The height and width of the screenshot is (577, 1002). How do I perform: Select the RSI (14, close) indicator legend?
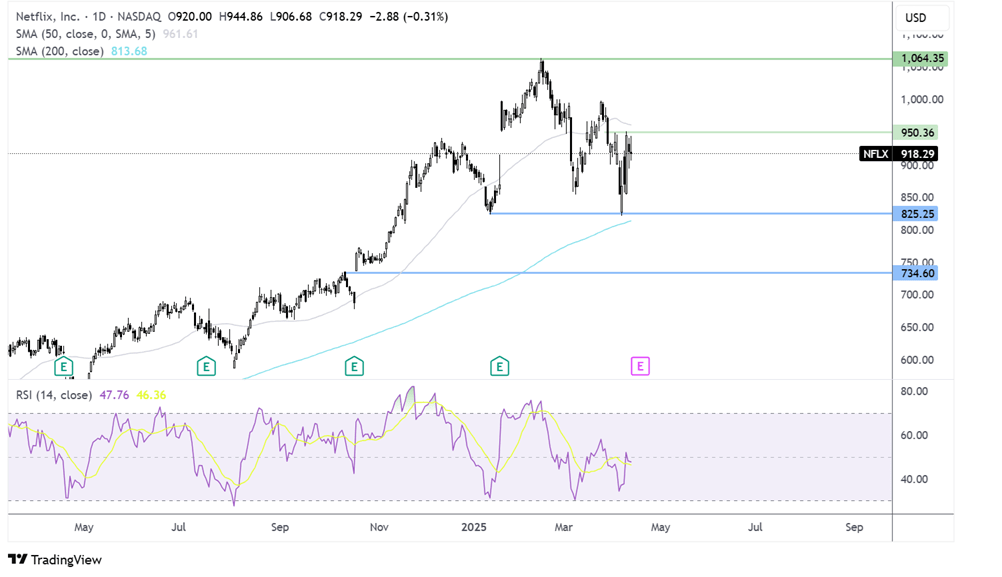tap(54, 395)
